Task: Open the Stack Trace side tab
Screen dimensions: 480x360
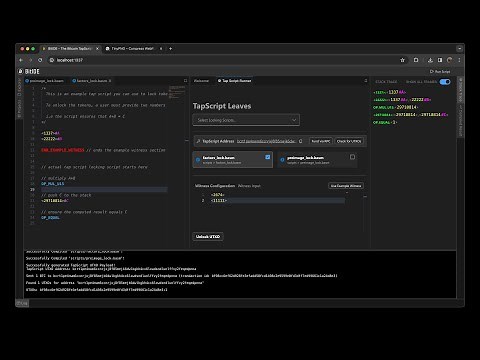Action: point(461,91)
